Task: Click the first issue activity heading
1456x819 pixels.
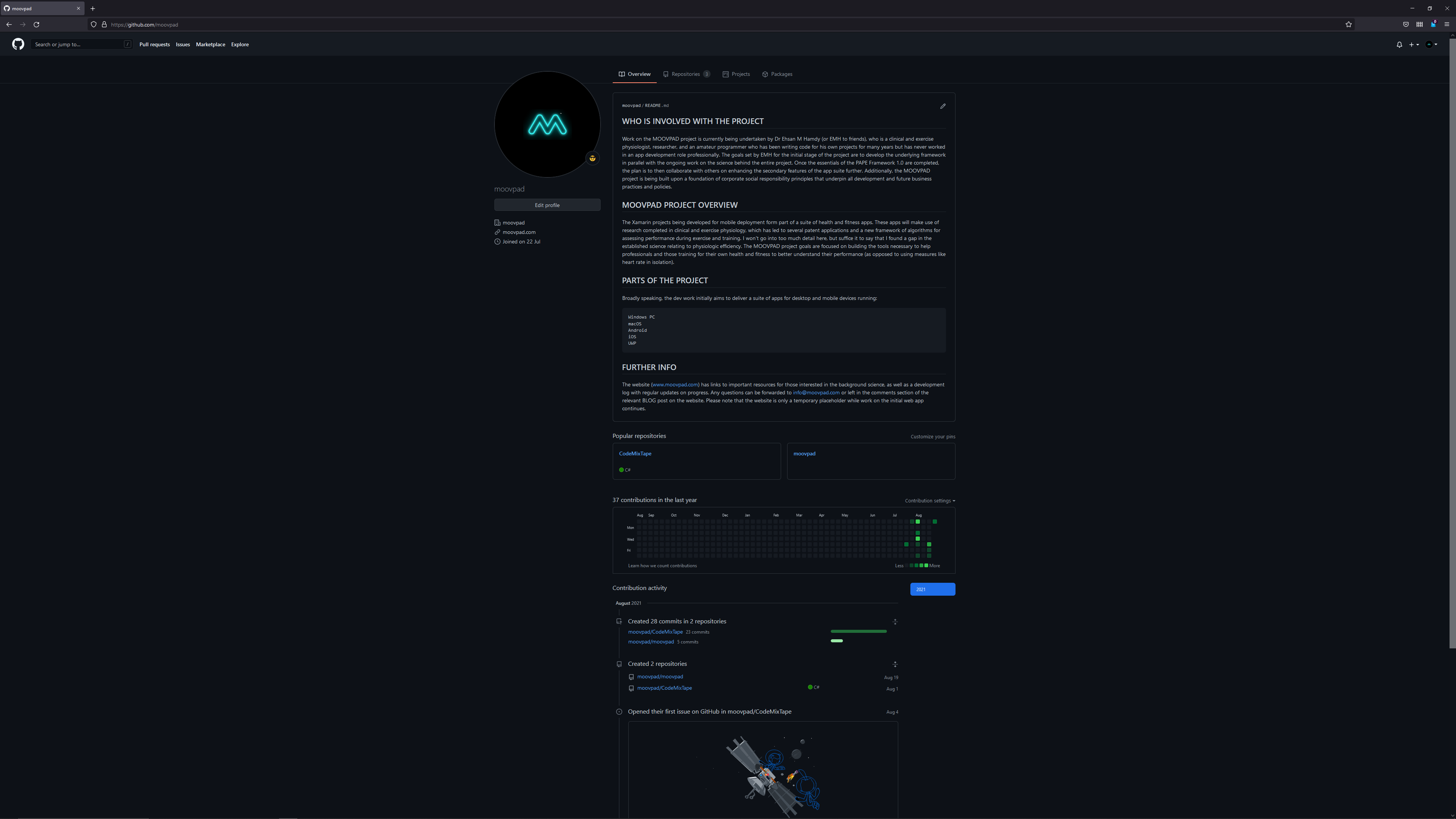Action: (x=709, y=712)
